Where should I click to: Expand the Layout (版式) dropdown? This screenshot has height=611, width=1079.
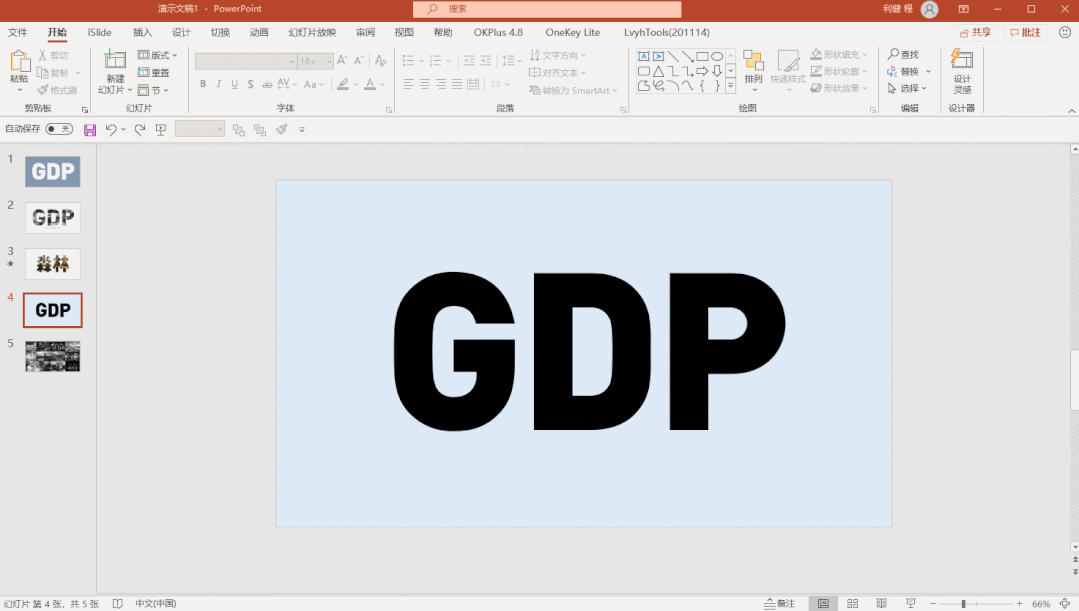click(x=157, y=55)
